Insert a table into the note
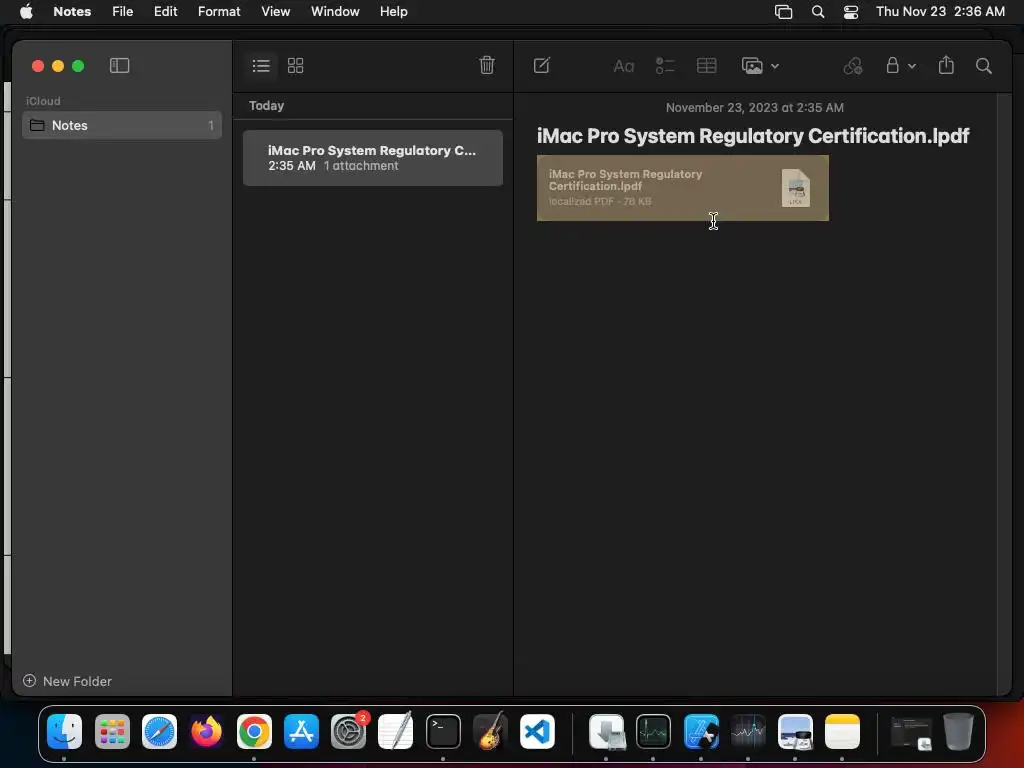 707,65
